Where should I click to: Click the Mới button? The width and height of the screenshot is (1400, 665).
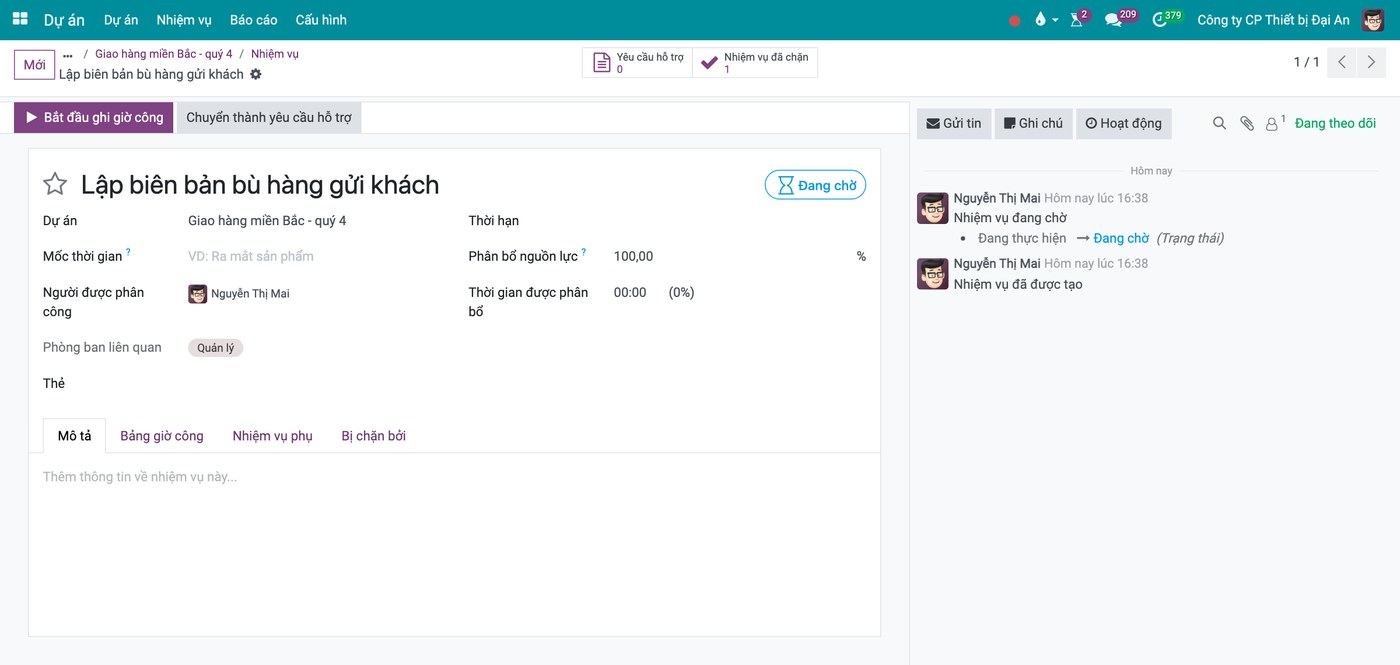coord(34,65)
